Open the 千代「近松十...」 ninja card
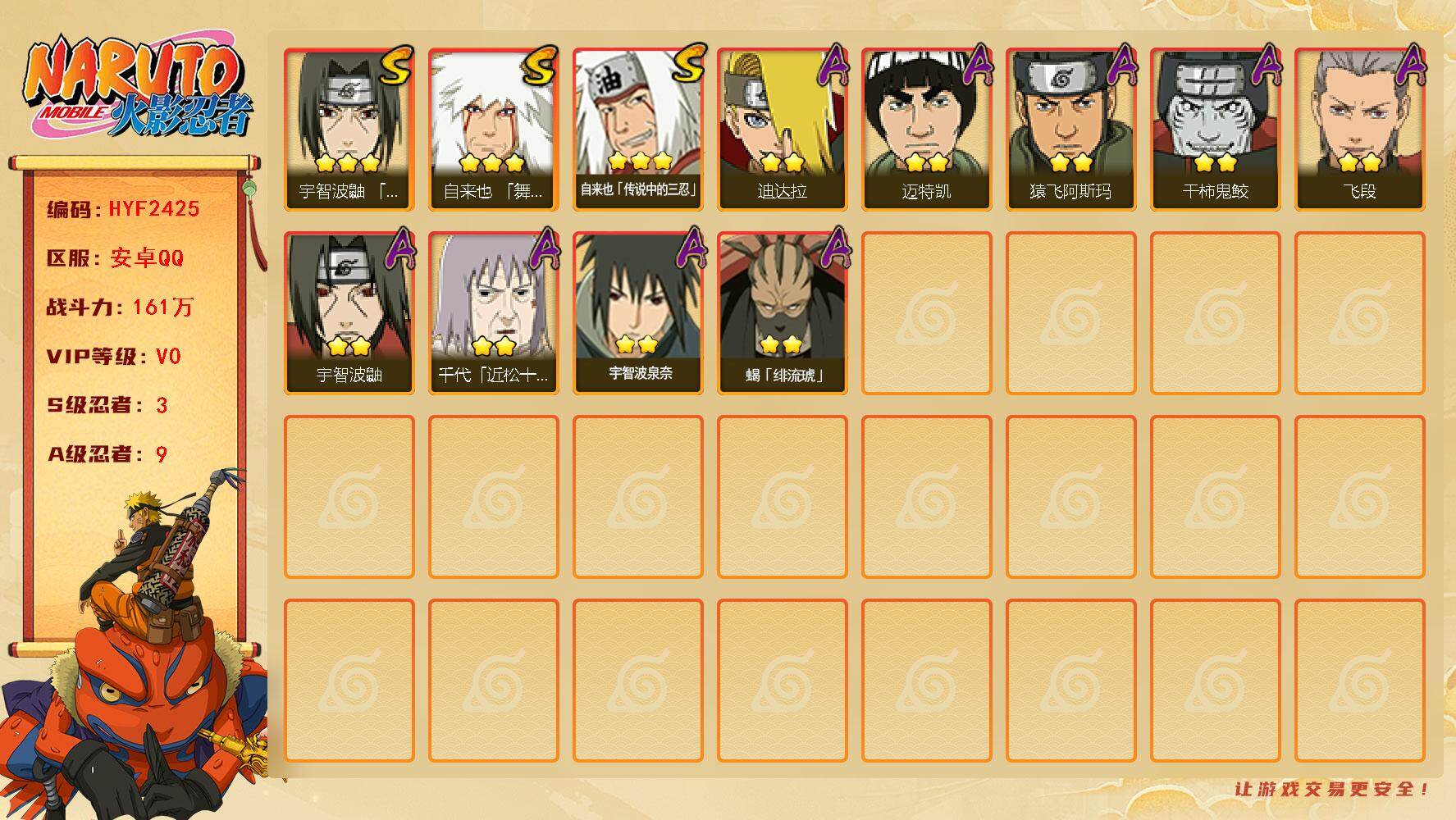This screenshot has height=820, width=1456. 493,313
